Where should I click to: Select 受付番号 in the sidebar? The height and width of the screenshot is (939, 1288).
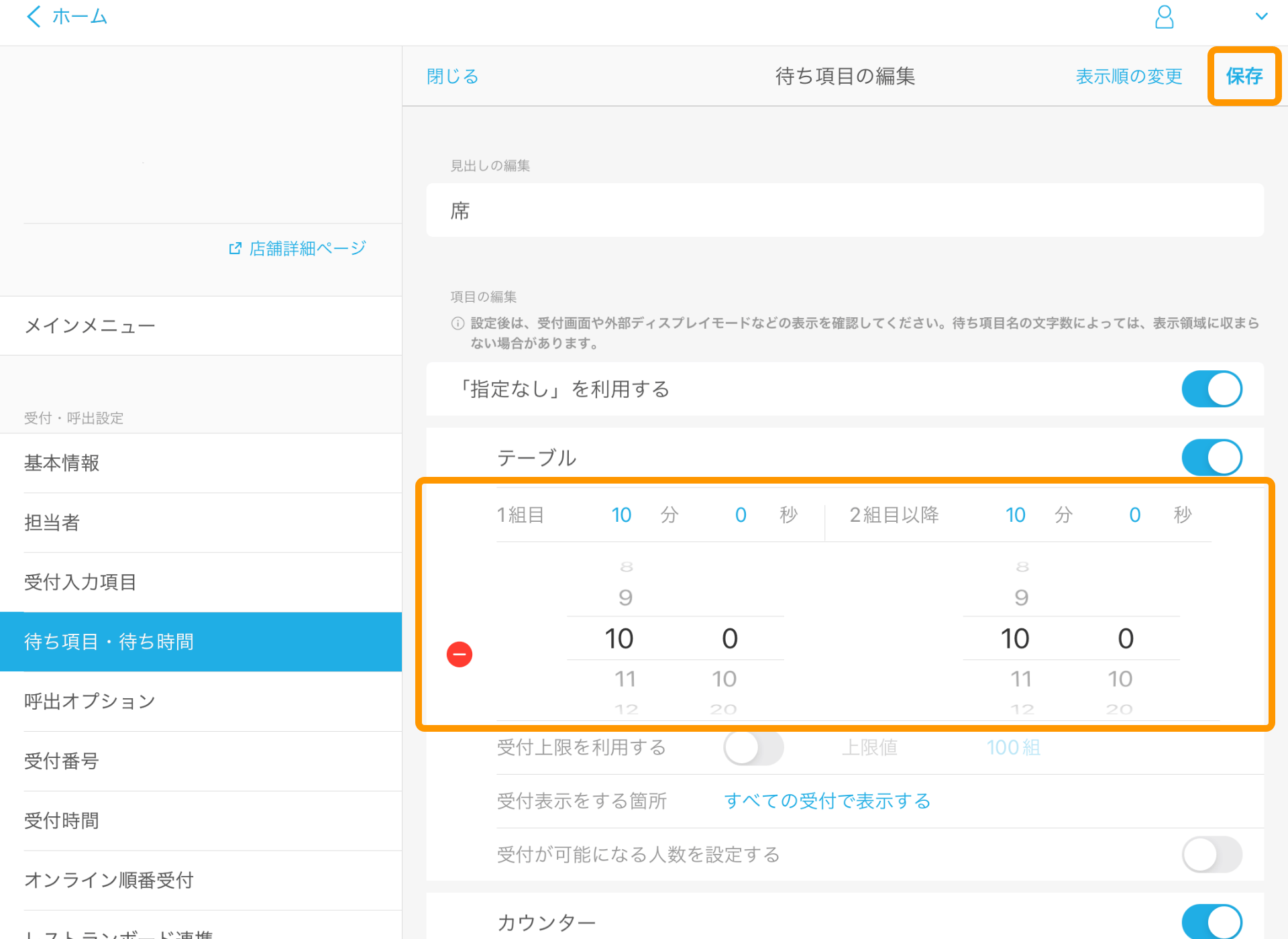coord(201,761)
